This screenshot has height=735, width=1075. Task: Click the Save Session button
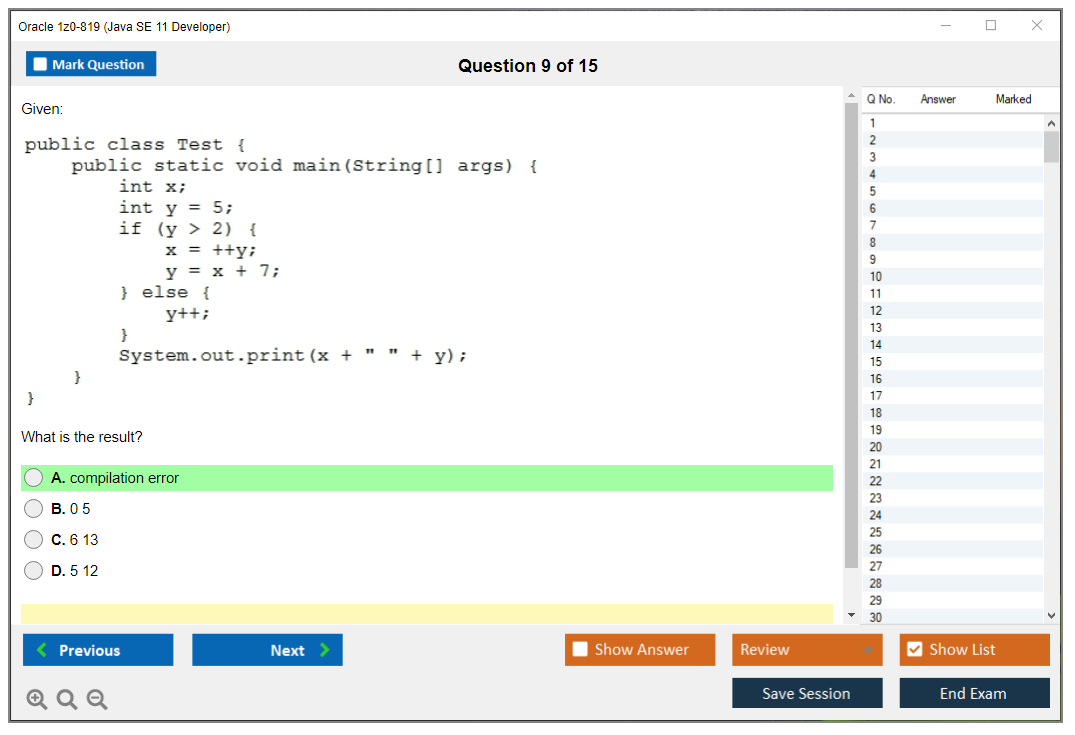pyautogui.click(x=806, y=693)
